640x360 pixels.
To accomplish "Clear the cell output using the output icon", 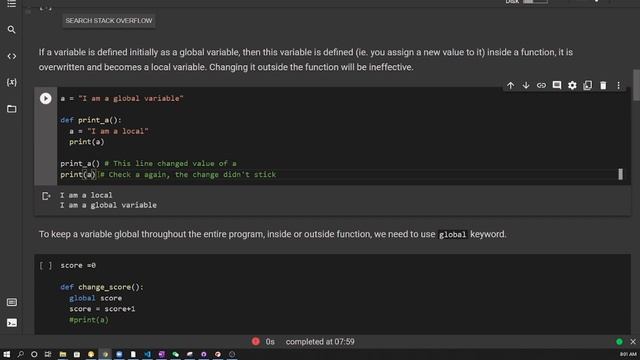I will pyautogui.click(x=46, y=196).
